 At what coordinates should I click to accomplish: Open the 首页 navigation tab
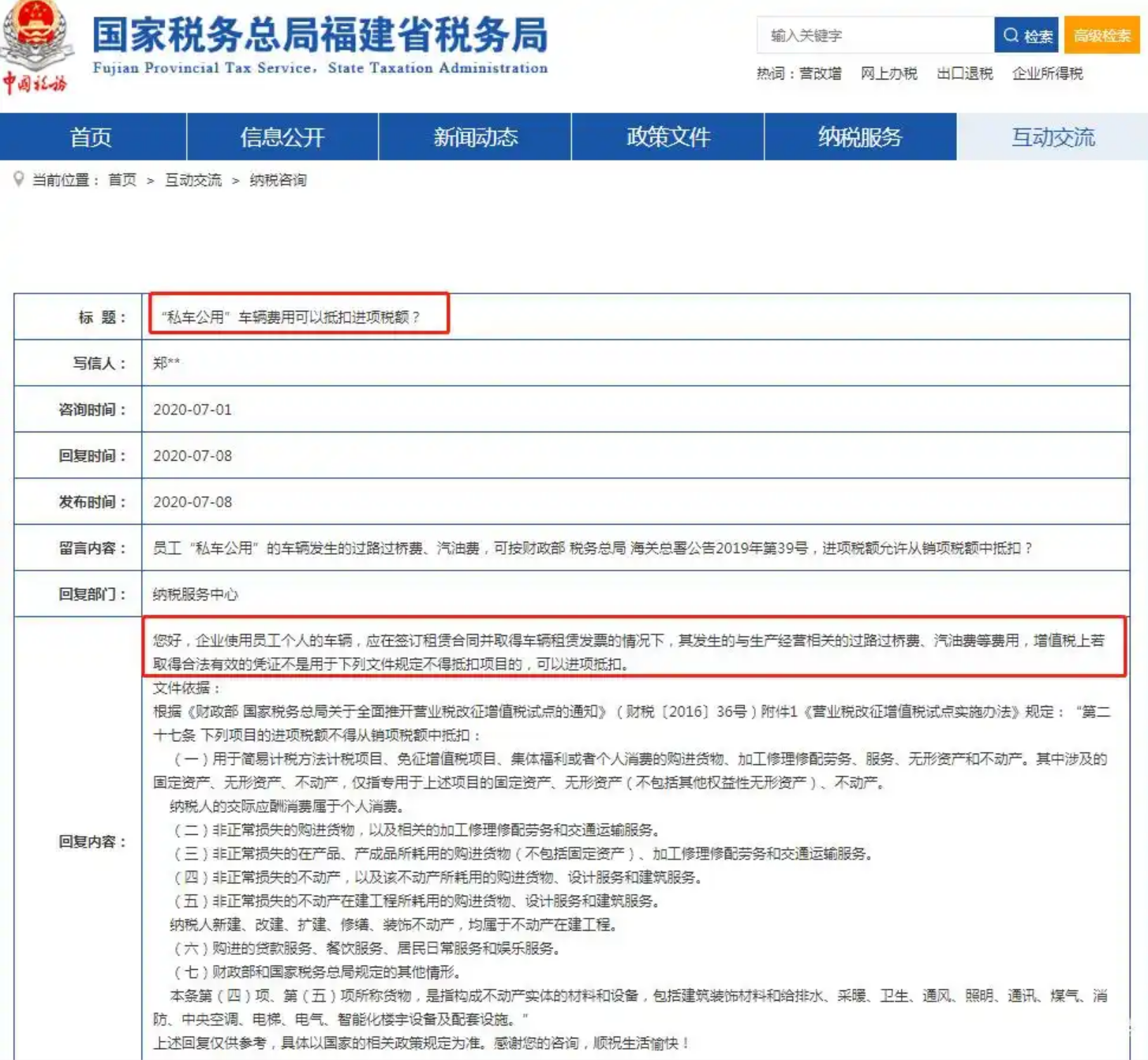92,137
